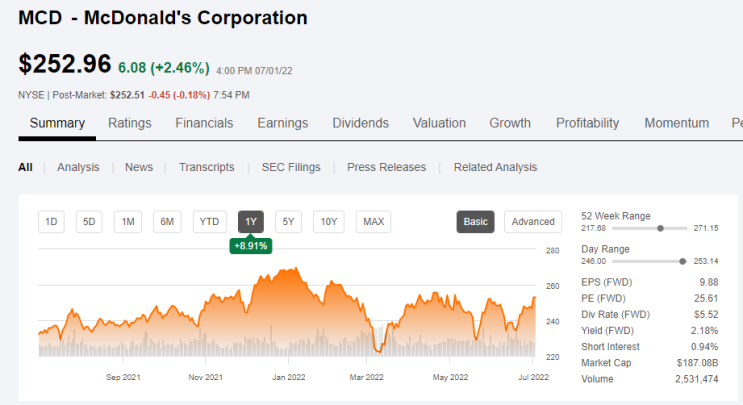Screen dimensions: 743x405
Task: Set chart range to 5D
Action: [89, 222]
